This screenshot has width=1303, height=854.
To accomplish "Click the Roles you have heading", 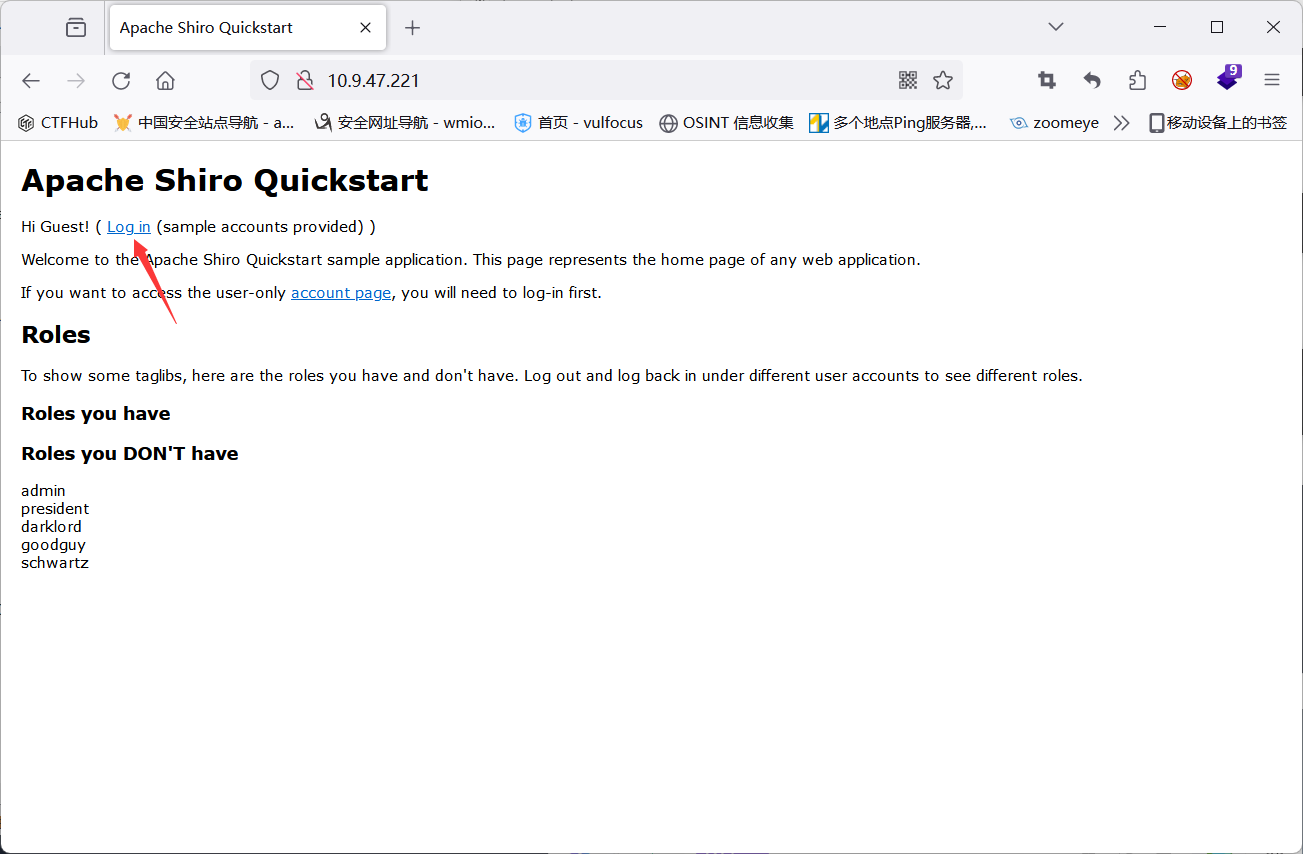I will [x=96, y=414].
